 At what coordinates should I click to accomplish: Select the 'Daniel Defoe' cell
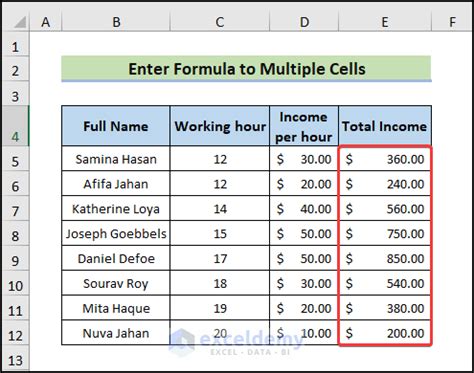116,258
